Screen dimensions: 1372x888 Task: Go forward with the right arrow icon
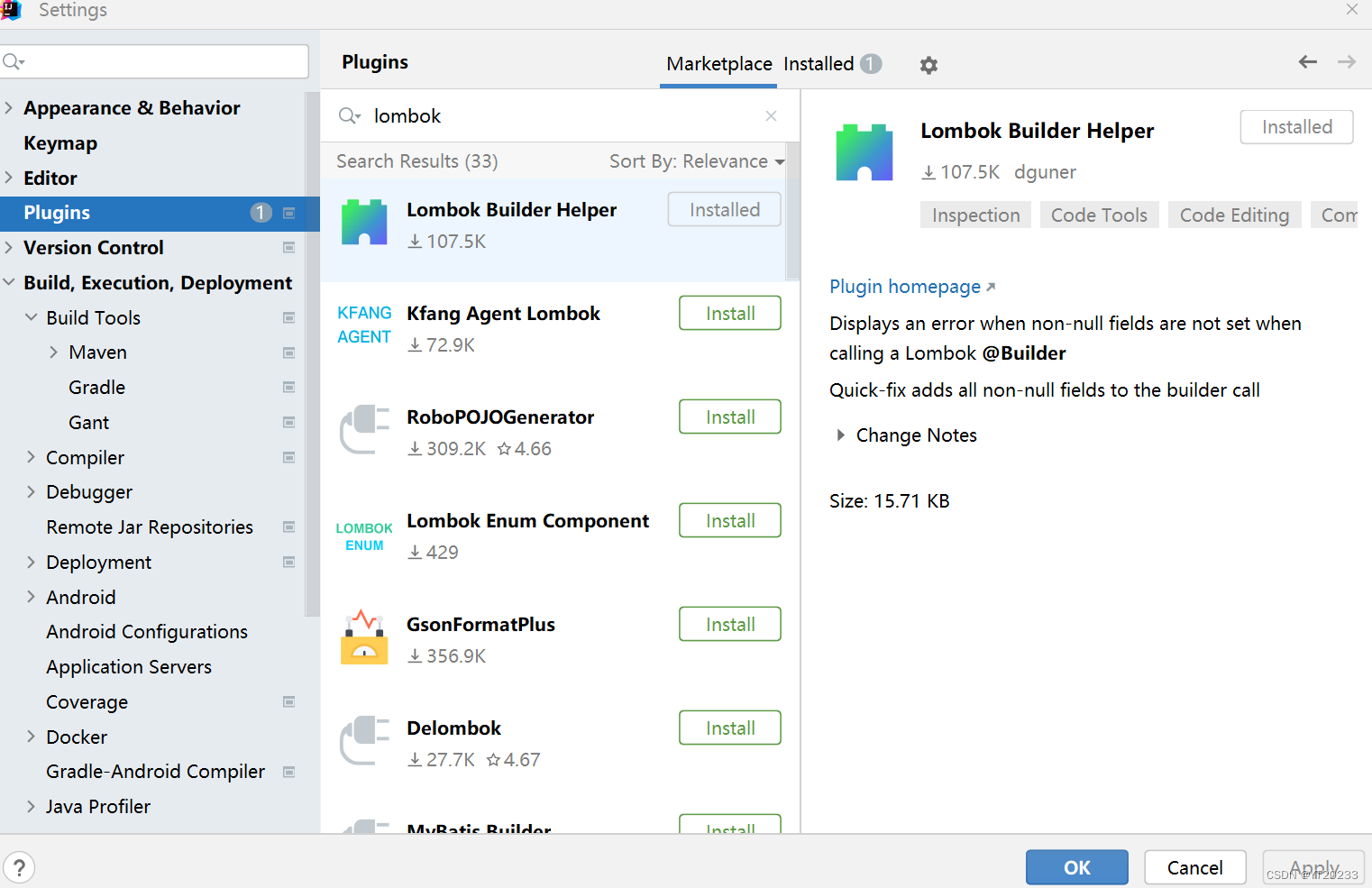tap(1347, 61)
